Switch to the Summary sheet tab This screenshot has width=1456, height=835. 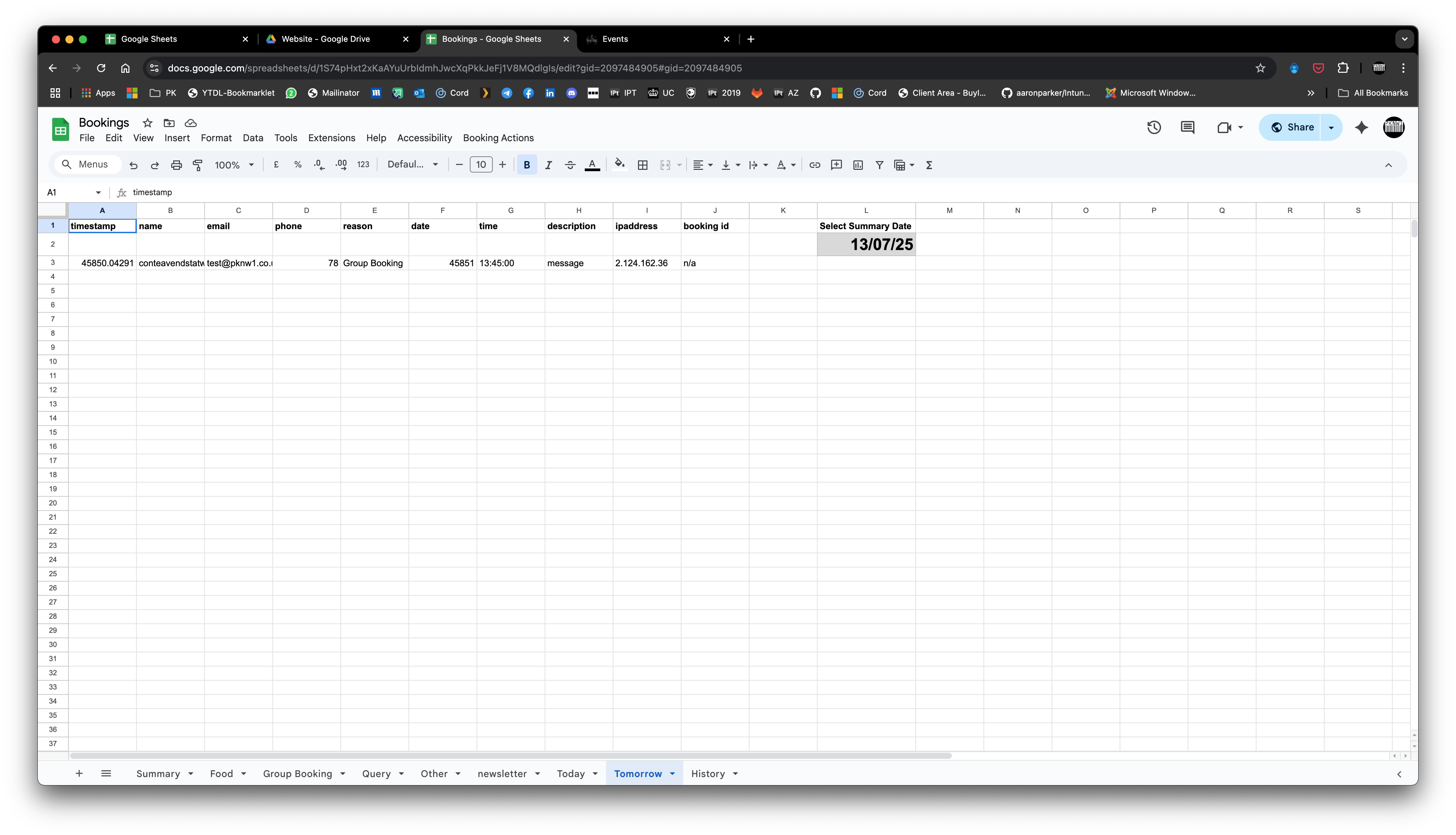[158, 774]
